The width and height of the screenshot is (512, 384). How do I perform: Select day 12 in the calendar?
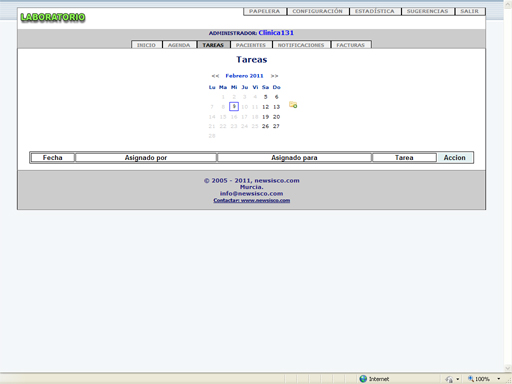(x=266, y=107)
